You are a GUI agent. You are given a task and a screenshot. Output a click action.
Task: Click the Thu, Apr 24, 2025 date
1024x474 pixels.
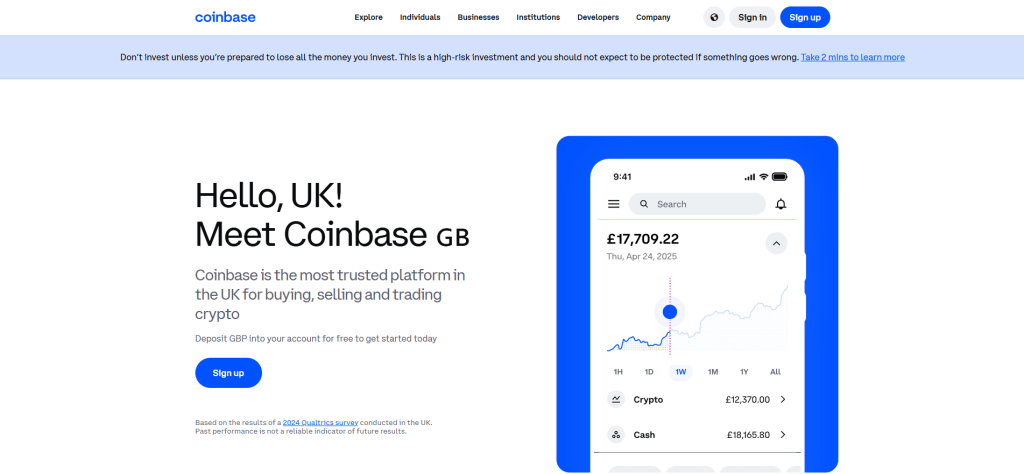[641, 257]
